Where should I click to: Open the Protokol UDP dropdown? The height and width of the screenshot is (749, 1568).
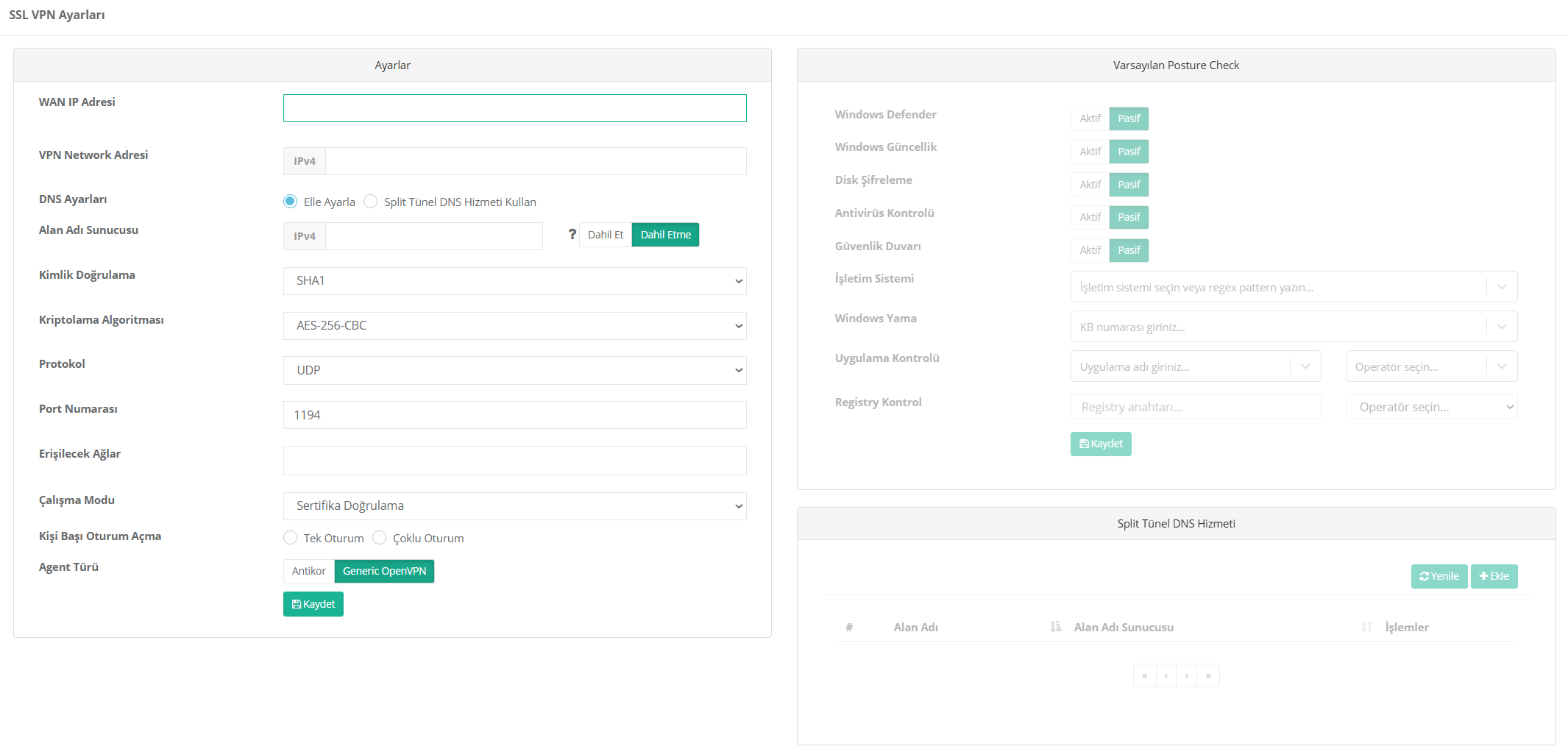514,370
